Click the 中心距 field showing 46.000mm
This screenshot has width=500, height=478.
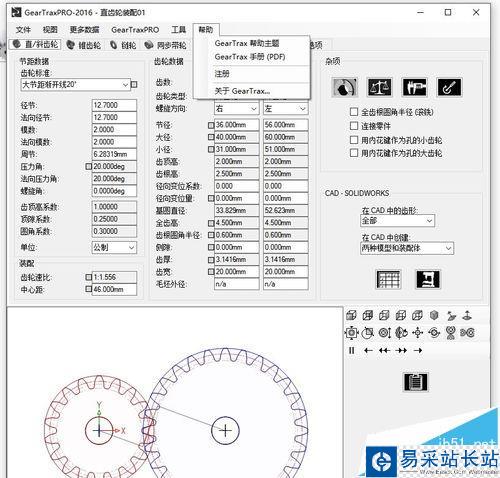point(114,289)
